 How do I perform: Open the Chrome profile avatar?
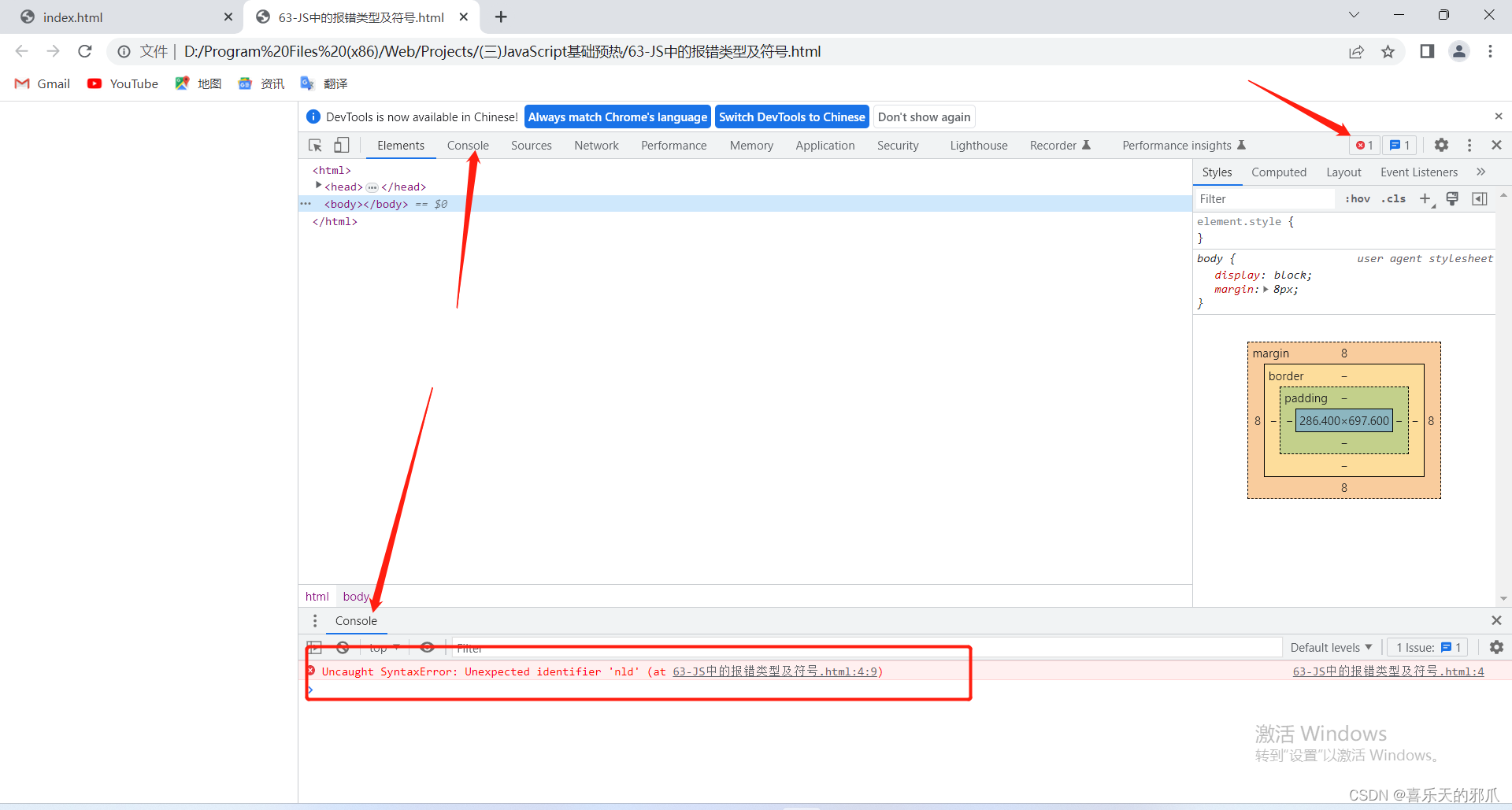tap(1459, 51)
